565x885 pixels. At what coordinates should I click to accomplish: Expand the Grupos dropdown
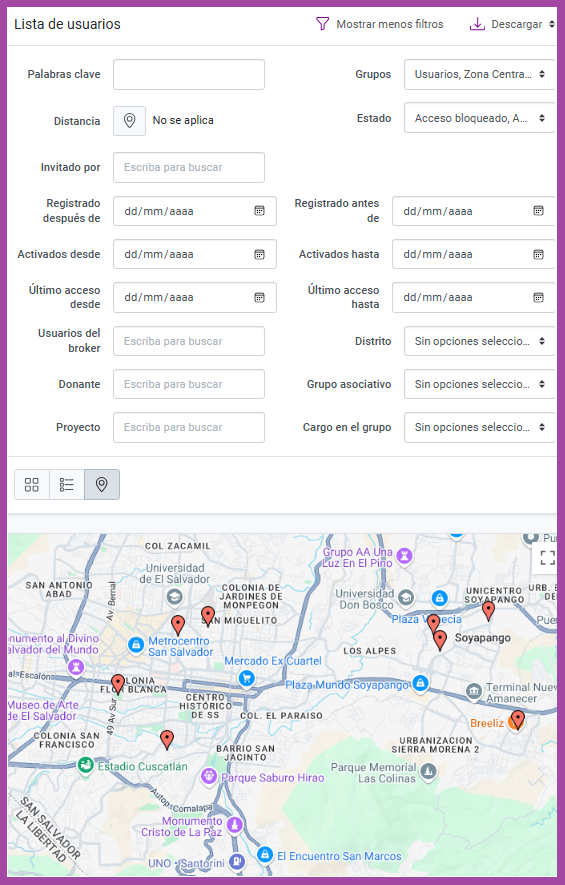(479, 75)
